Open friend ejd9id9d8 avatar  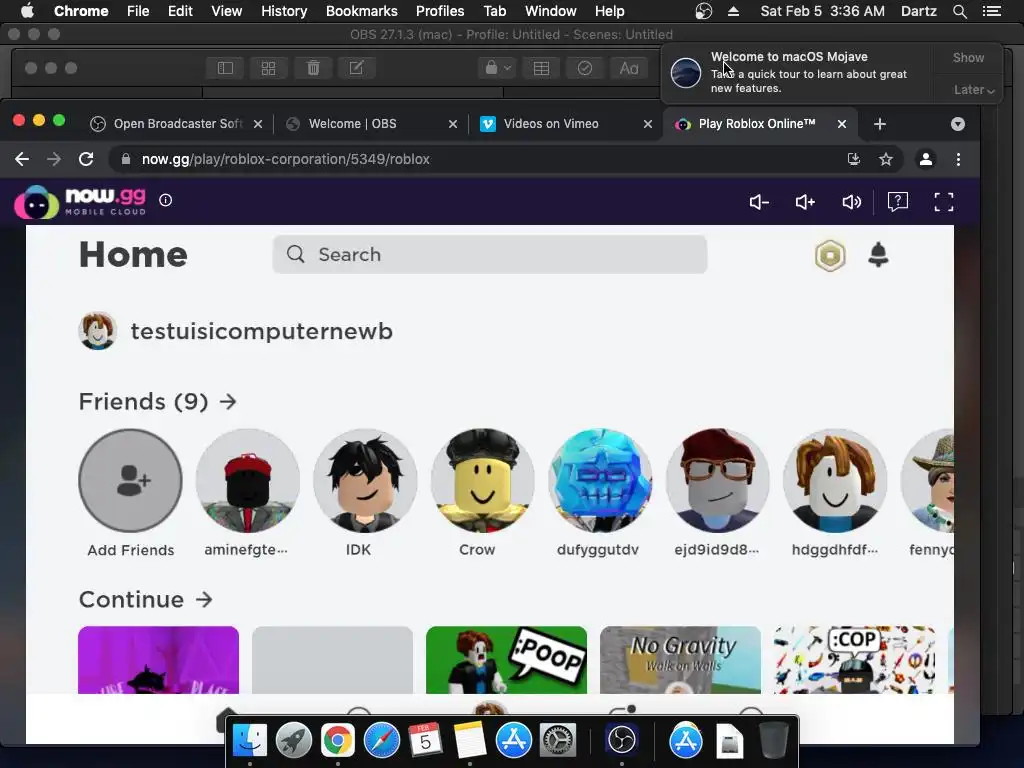(x=718, y=481)
